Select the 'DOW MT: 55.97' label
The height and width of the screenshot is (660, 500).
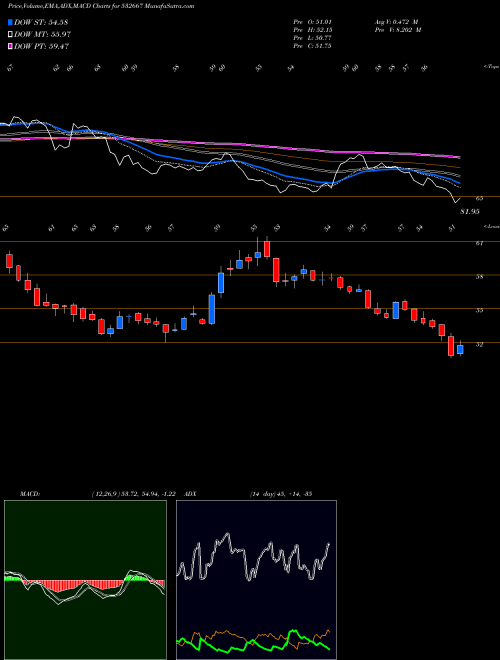(42, 35)
